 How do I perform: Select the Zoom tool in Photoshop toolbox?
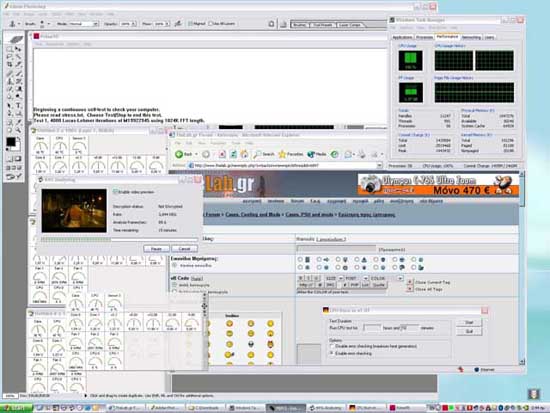tap(18, 130)
